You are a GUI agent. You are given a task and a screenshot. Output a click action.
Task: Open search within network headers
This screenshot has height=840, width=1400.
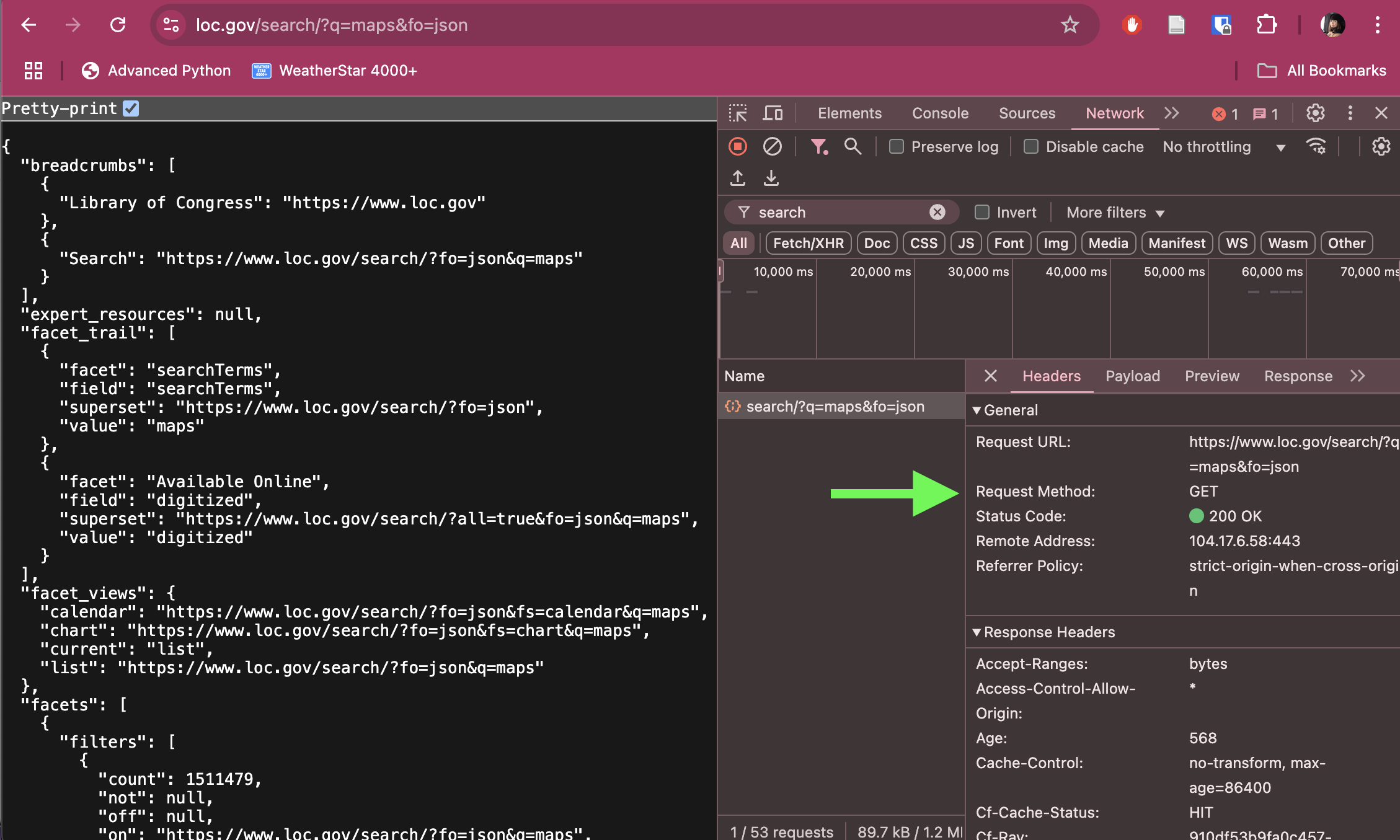853,146
